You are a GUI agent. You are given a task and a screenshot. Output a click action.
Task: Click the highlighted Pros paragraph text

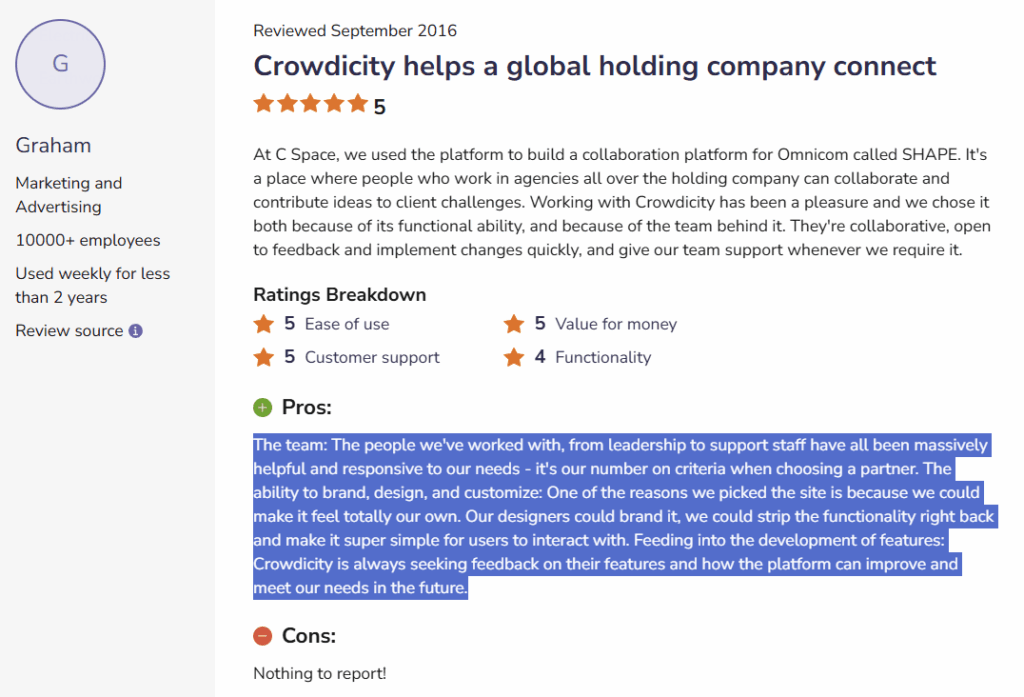click(x=620, y=516)
